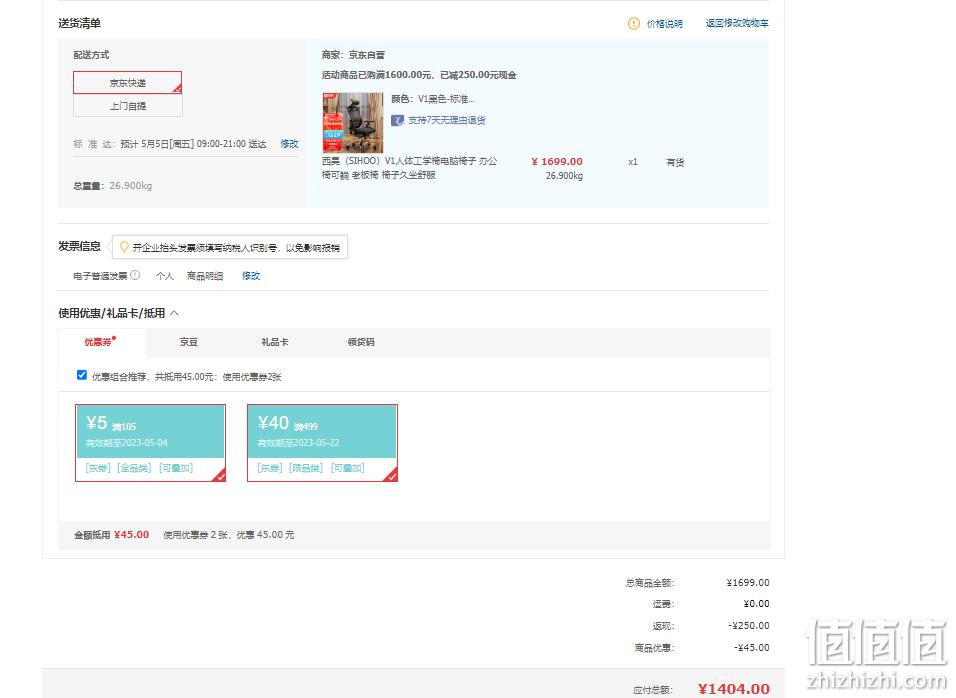This screenshot has width=956, height=698.
Task: Switch to the 京豆 tab
Action: tap(188, 342)
